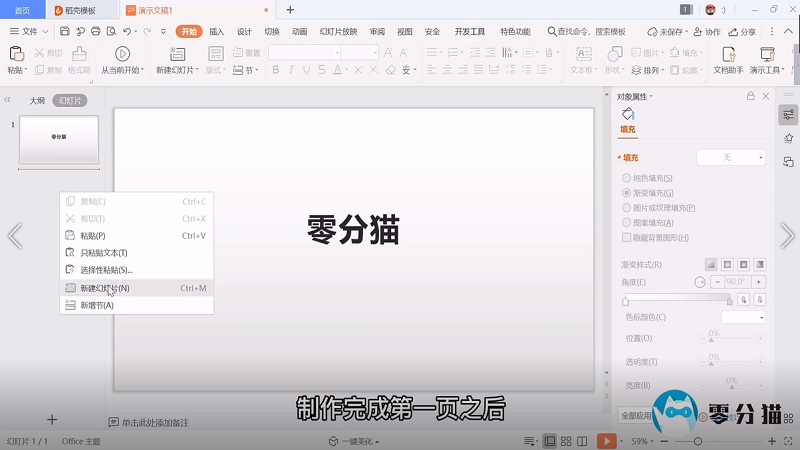Check the hide background graphics (隐藏背景图形) box
The height and width of the screenshot is (450, 800).
627,237
